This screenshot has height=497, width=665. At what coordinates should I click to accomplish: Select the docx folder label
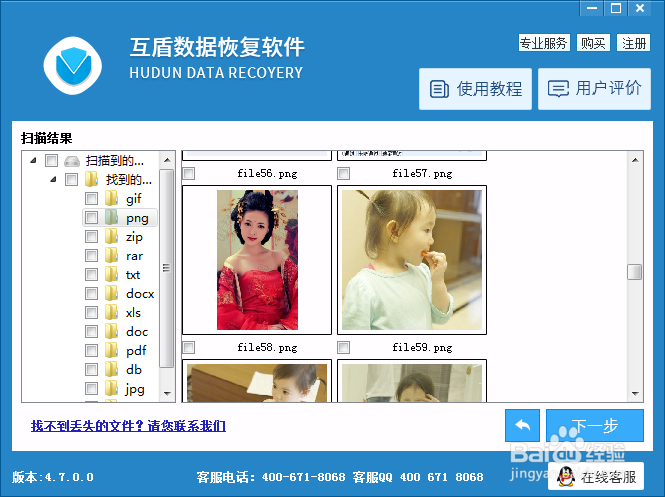(140, 293)
